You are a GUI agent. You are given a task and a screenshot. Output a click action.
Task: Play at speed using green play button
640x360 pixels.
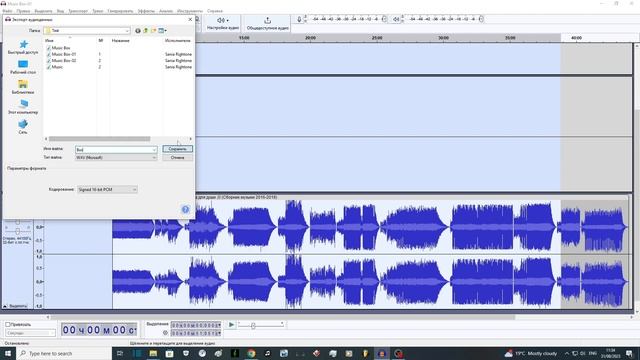(231, 325)
